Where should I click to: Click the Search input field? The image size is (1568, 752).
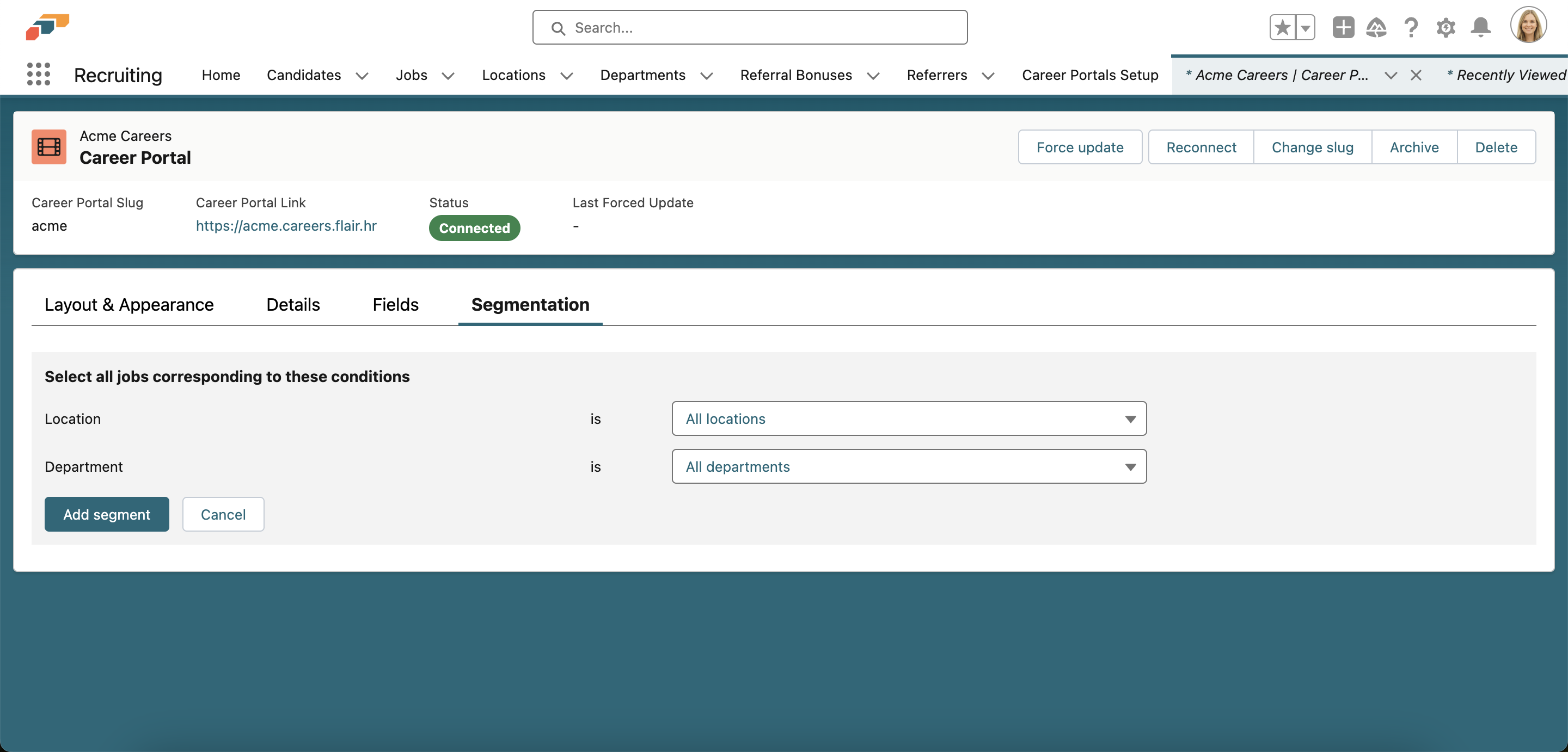tap(750, 27)
